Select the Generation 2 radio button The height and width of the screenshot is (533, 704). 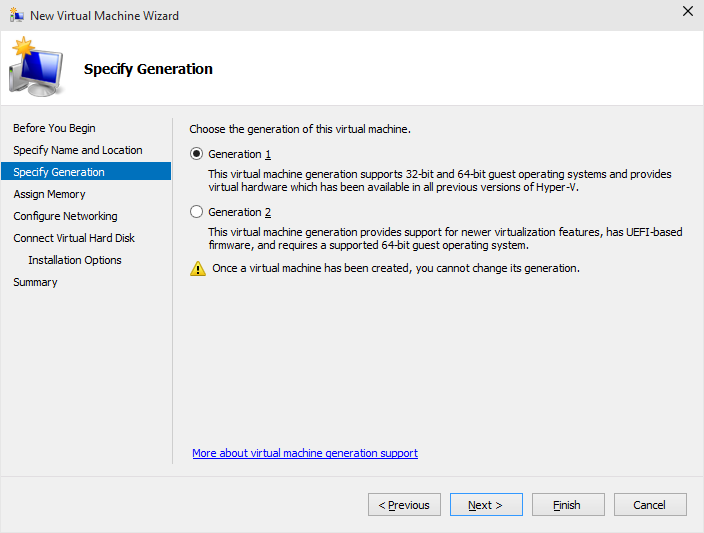click(196, 212)
